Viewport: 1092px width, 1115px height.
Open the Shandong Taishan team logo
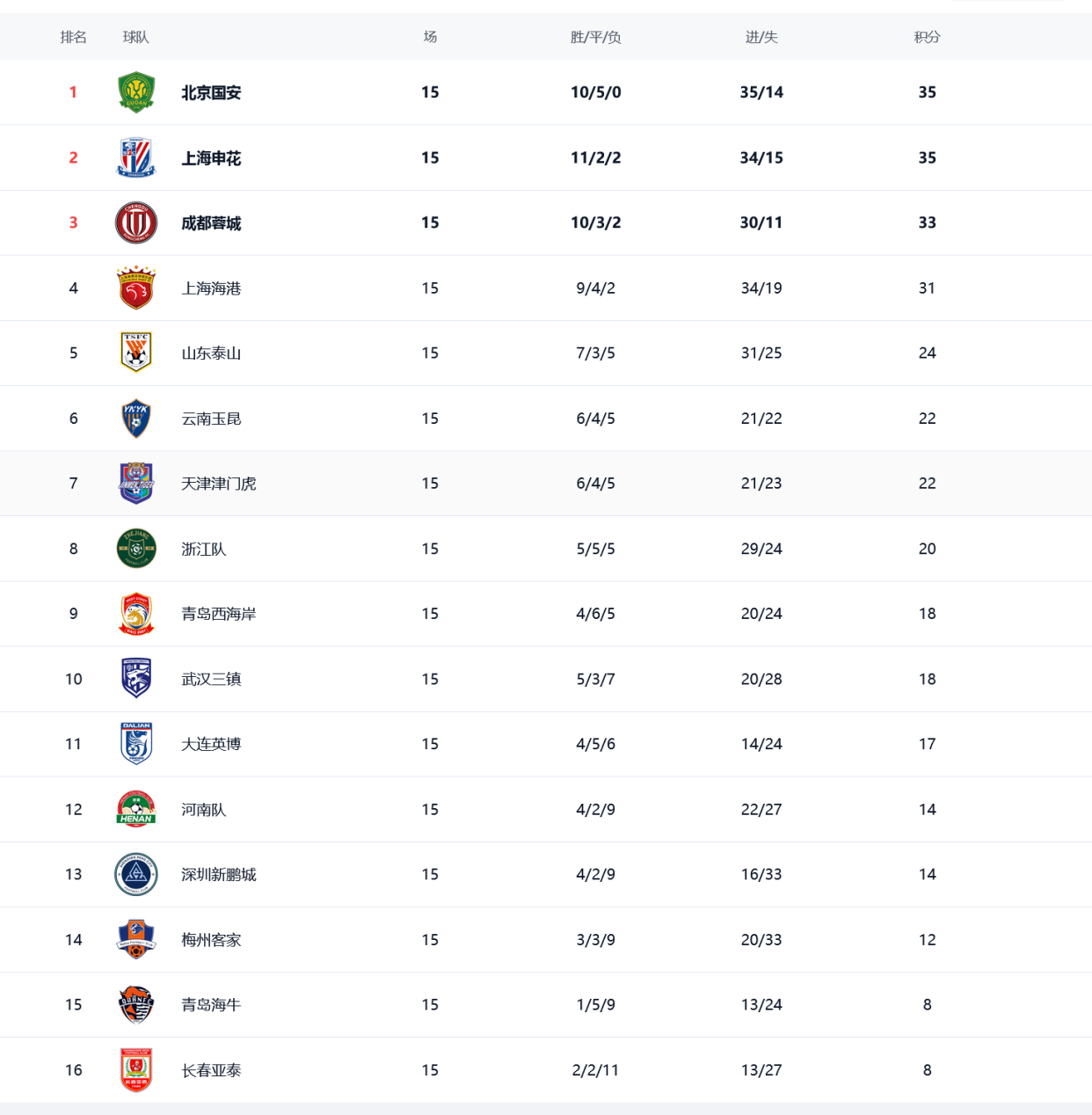pyautogui.click(x=136, y=353)
